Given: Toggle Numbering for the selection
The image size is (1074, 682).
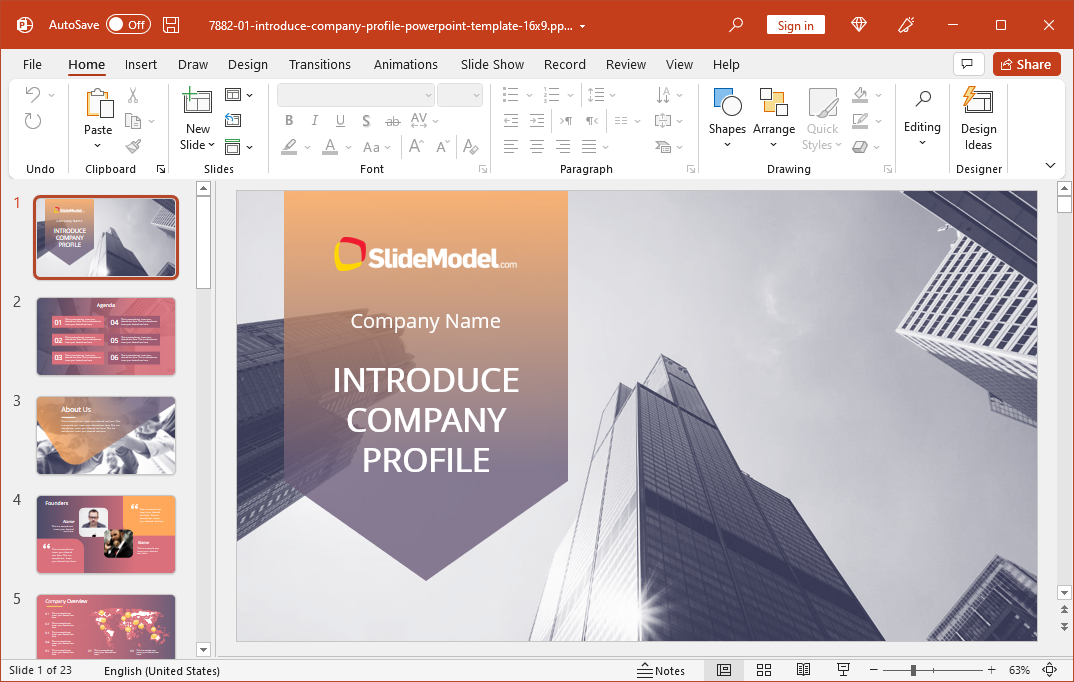Looking at the screenshot, I should coord(551,95).
